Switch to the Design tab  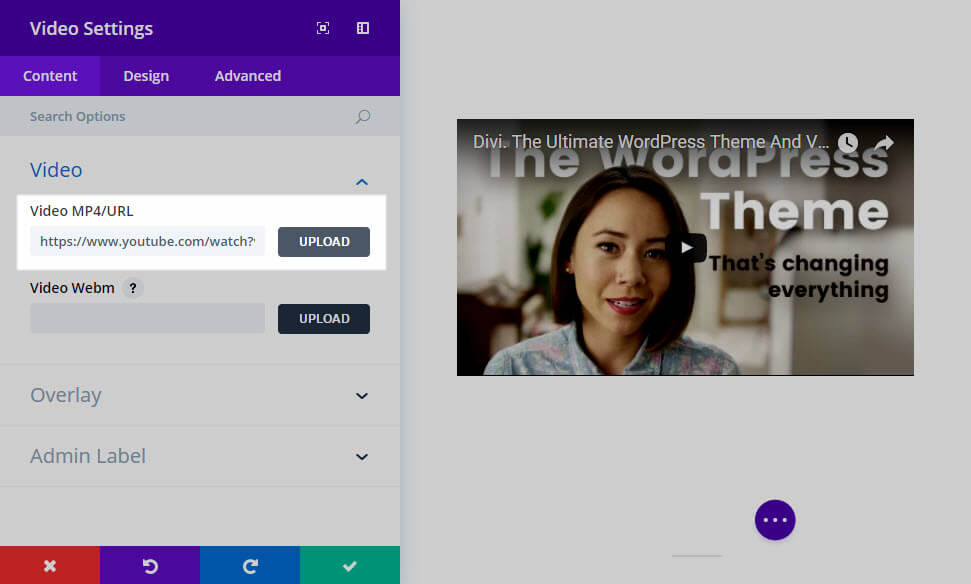coord(146,76)
